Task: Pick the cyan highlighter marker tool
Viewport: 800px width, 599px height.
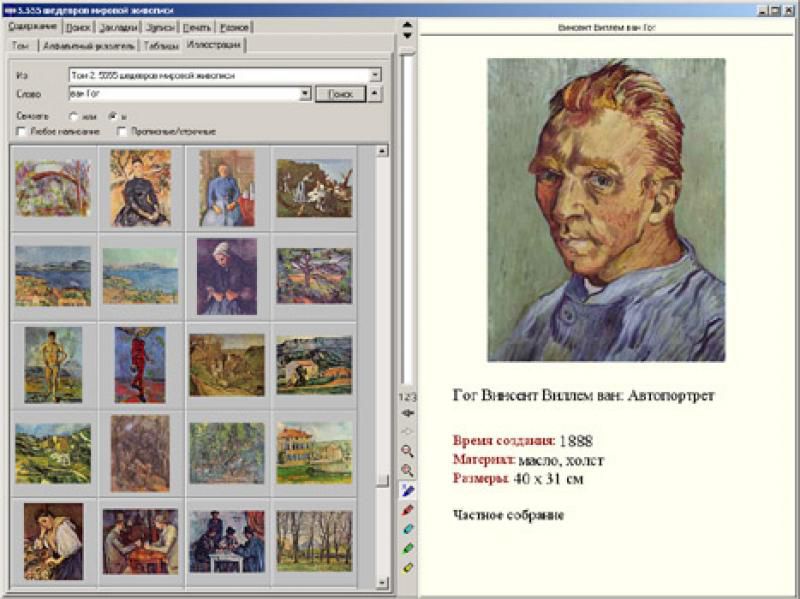Action: (x=407, y=529)
